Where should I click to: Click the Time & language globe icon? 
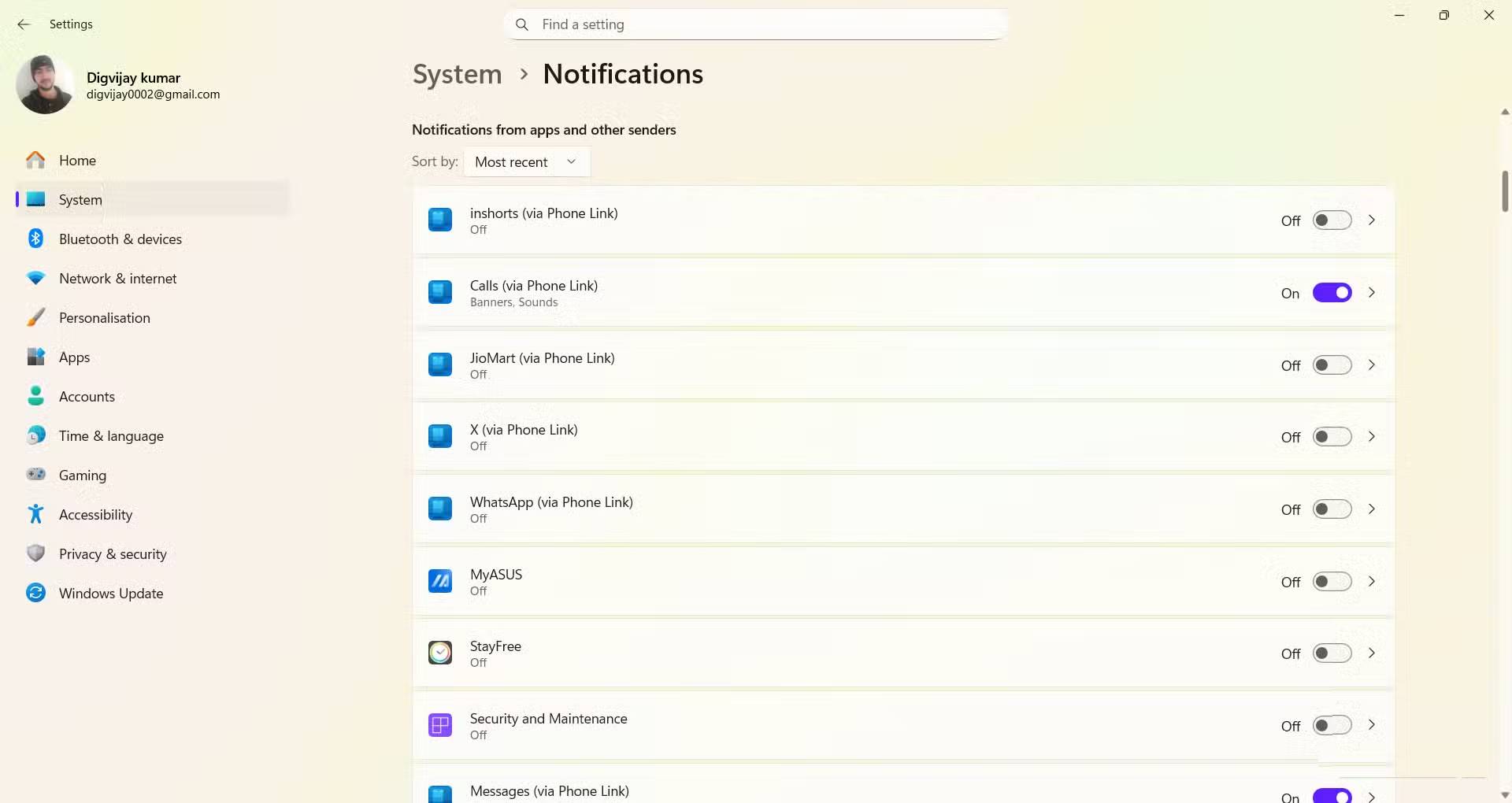click(35, 435)
